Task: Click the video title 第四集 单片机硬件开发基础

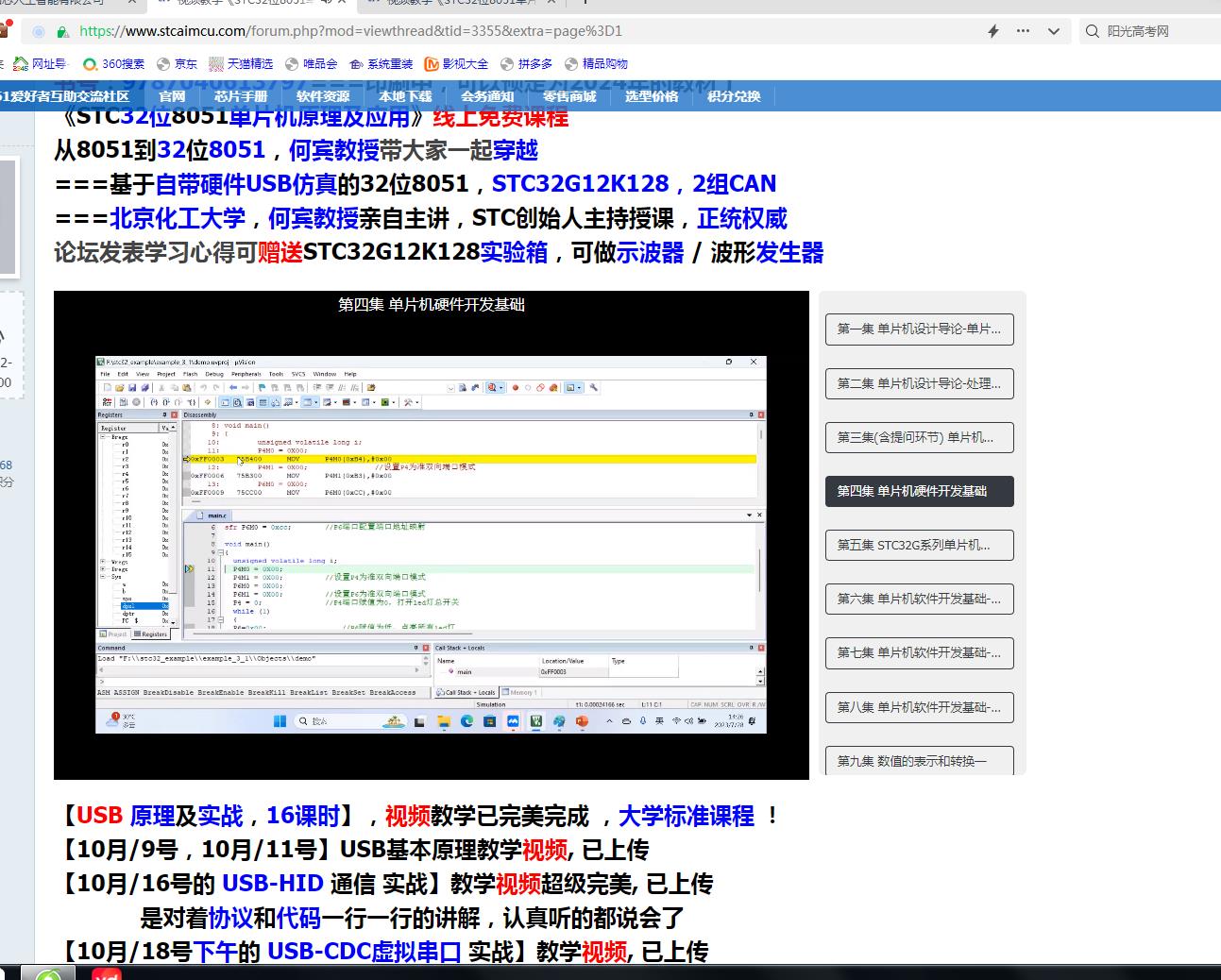Action: point(431,304)
